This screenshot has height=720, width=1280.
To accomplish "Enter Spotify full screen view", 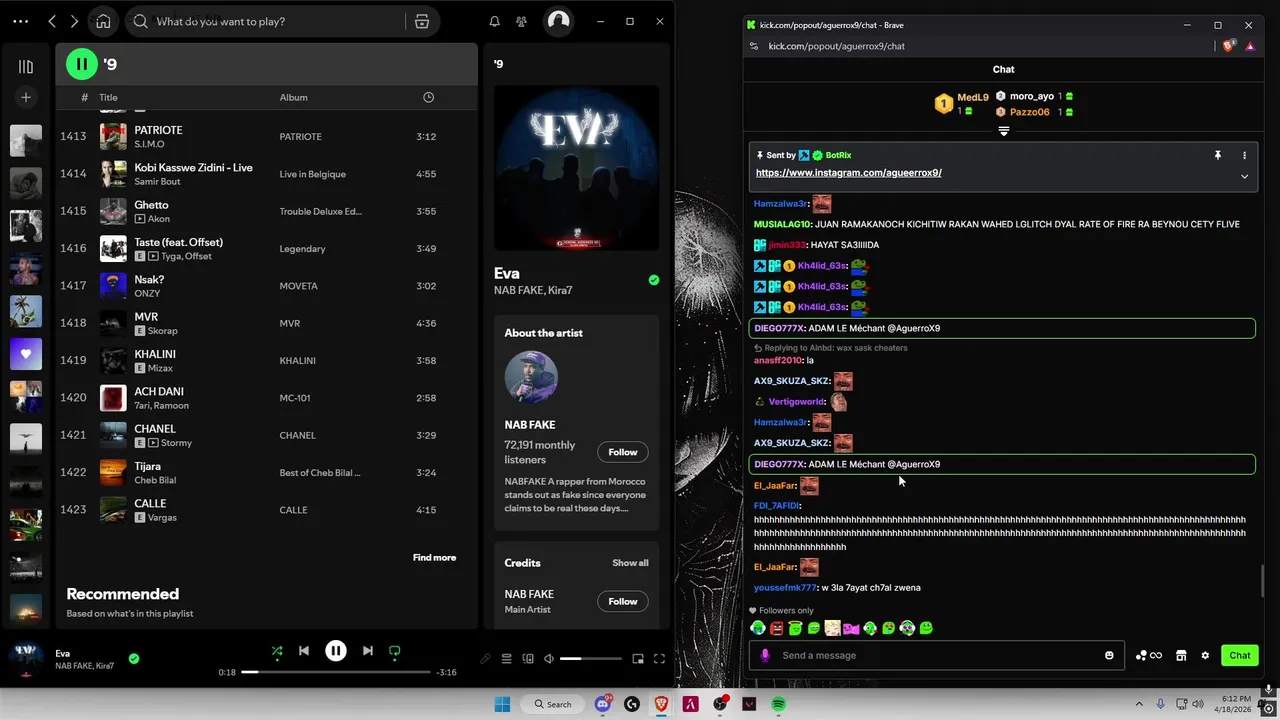I will coord(659,659).
